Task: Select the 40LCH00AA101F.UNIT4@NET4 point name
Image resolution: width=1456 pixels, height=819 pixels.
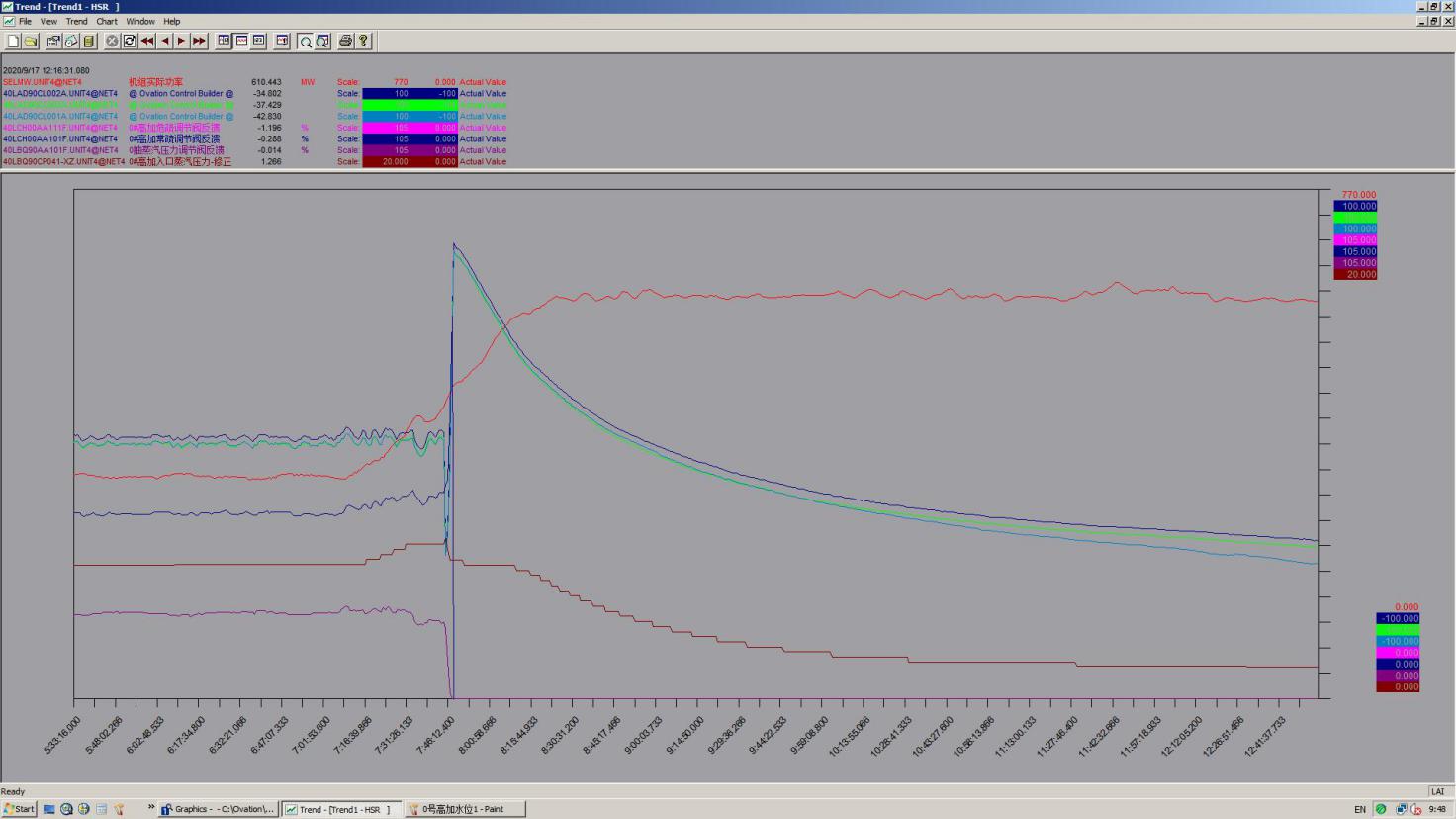Action: coord(60,138)
